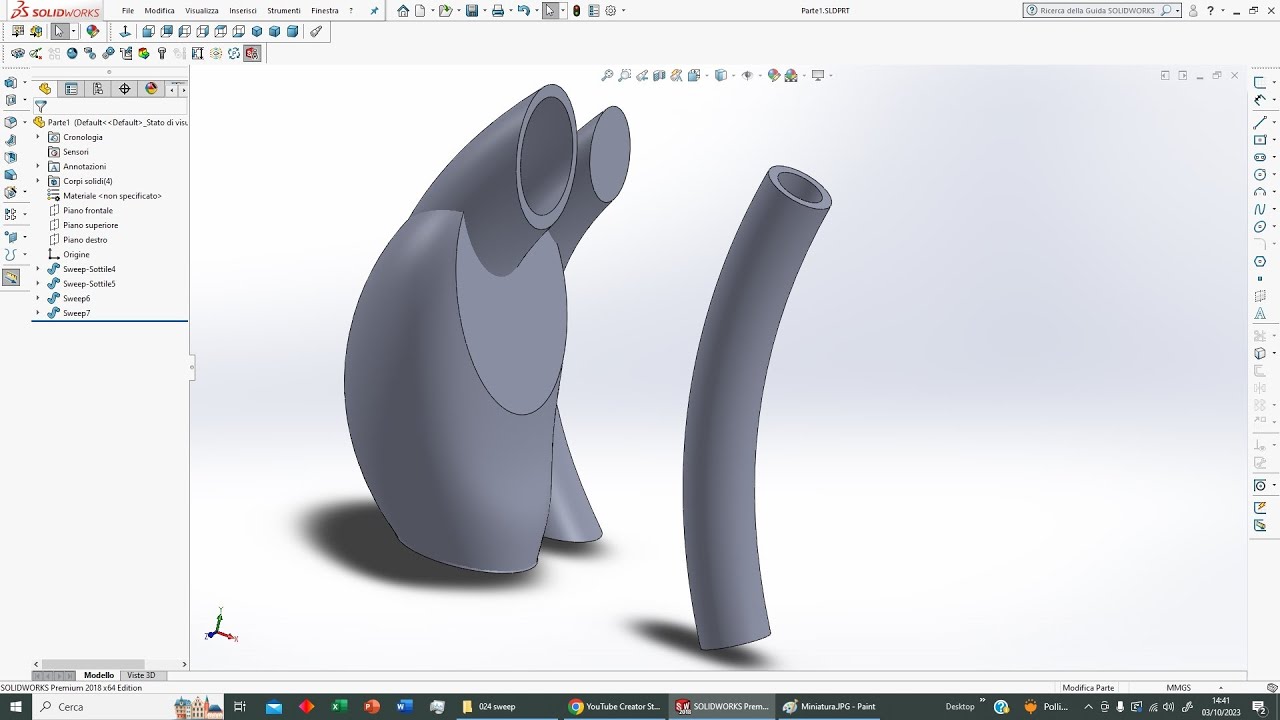Click the Edit Appearance color ball icon
Screen dimensions: 1280x720
tap(773, 75)
